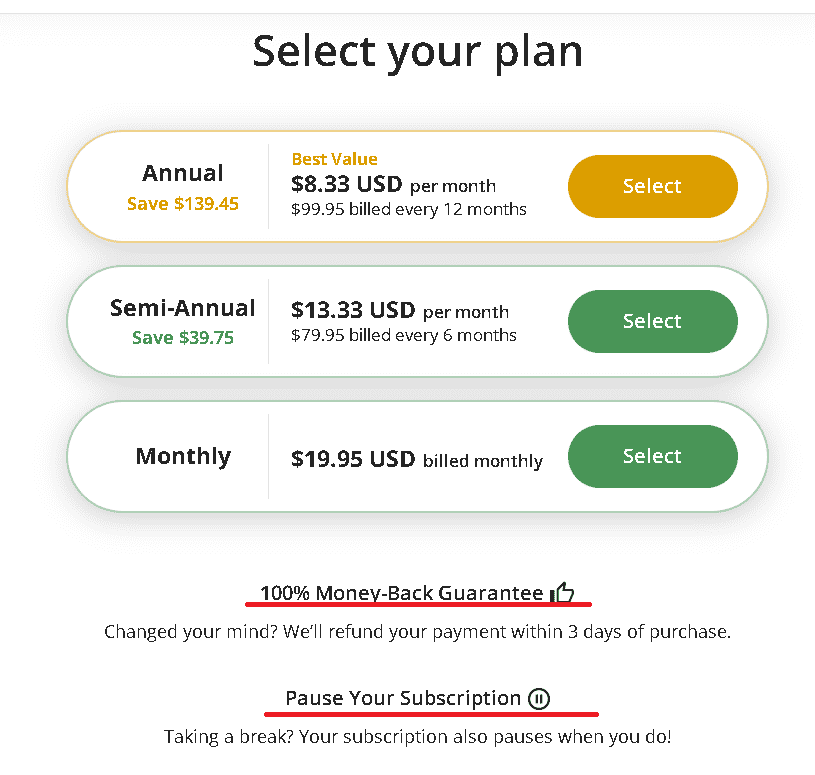Image resolution: width=815 pixels, height=775 pixels.
Task: Click the Best Value label
Action: pos(334,159)
